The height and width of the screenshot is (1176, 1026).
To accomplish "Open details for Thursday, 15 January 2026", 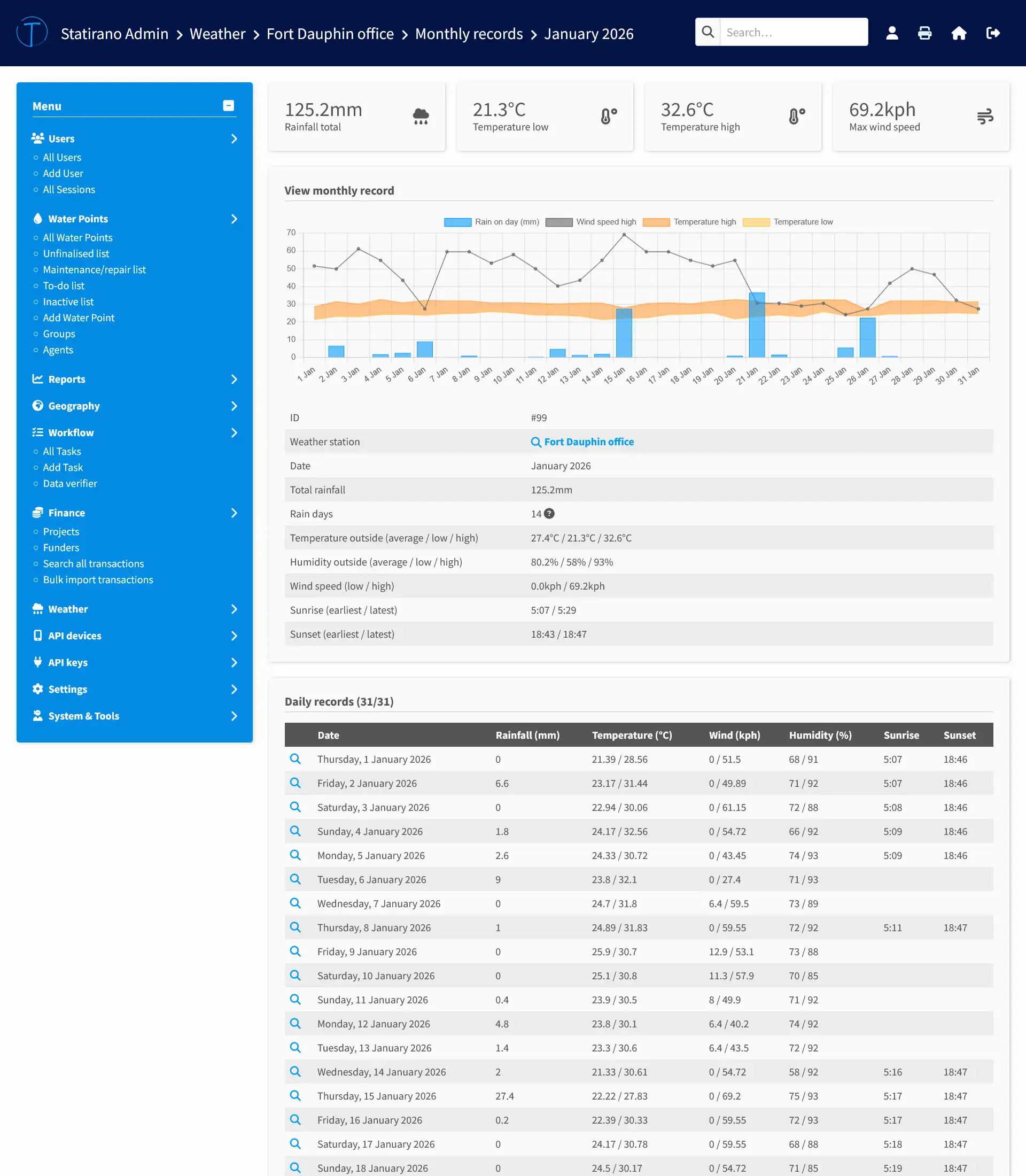I will [296, 1095].
